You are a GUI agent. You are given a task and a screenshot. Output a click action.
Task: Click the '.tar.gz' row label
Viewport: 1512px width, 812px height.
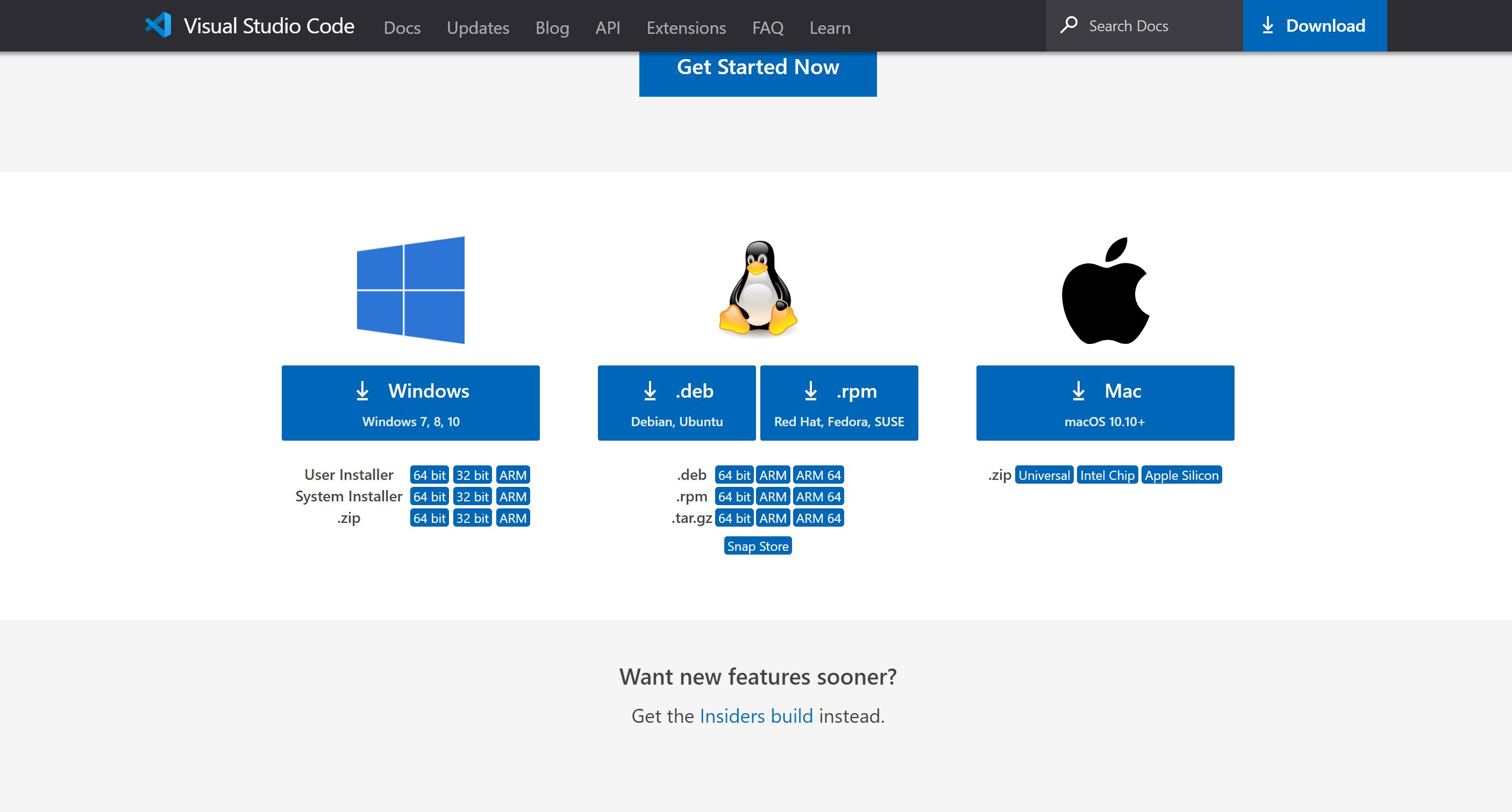[x=691, y=518]
